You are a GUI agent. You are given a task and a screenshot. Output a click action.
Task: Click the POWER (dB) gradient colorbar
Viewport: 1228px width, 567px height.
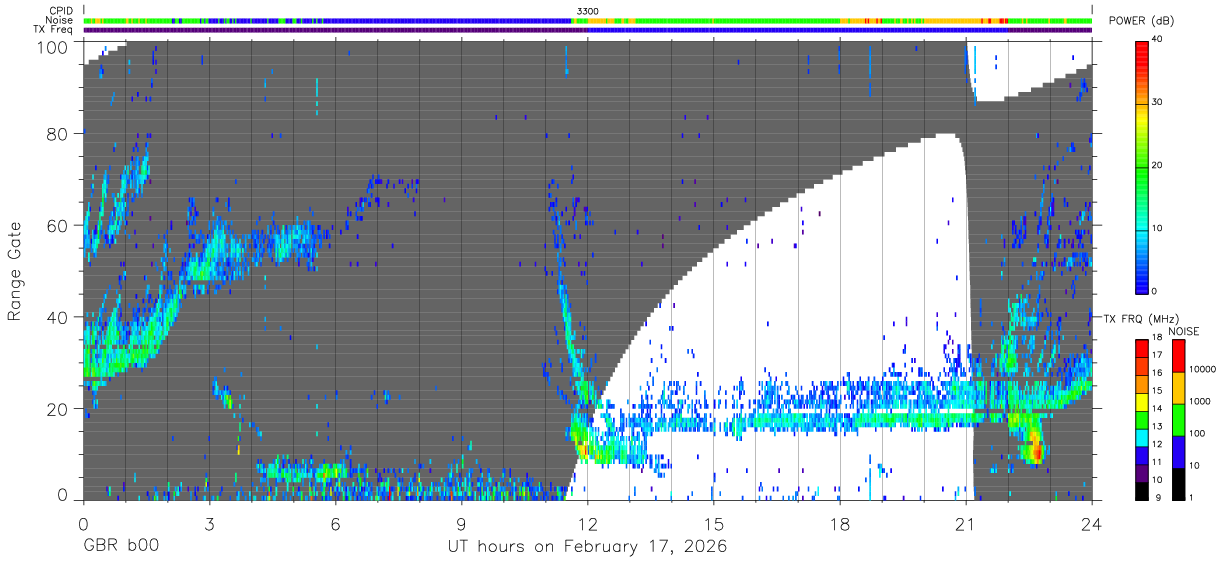point(1142,166)
